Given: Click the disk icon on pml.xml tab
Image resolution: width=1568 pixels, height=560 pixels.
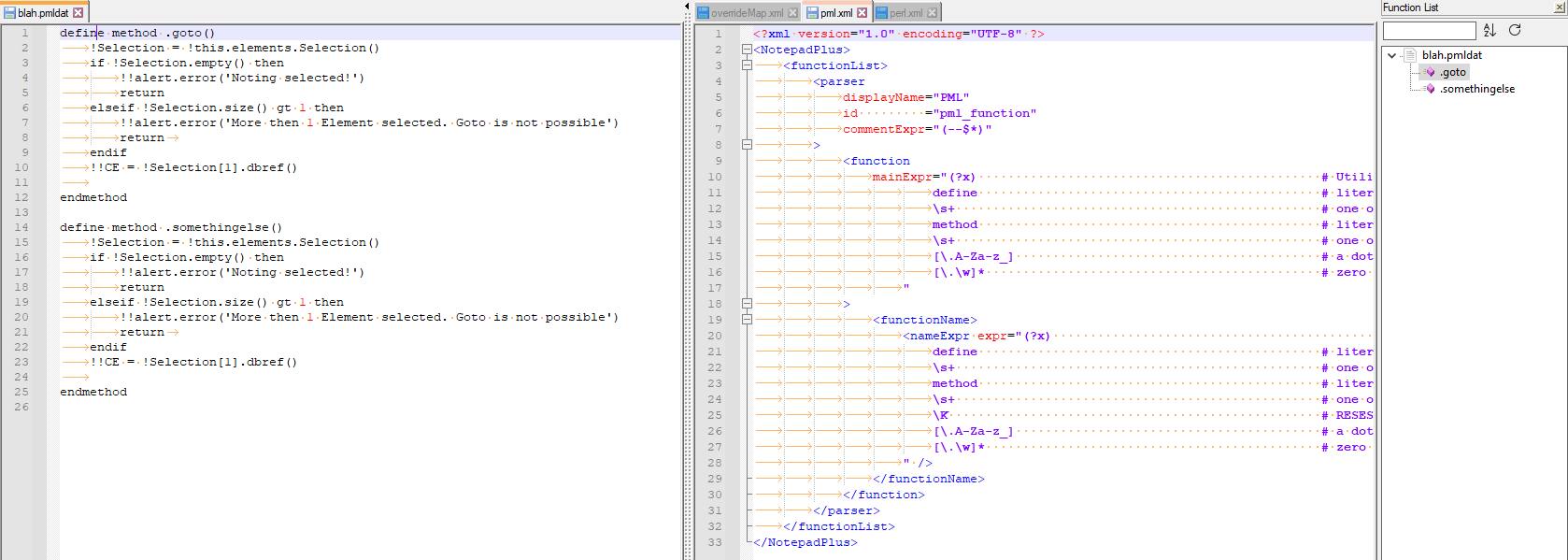Looking at the screenshot, I should point(813,12).
